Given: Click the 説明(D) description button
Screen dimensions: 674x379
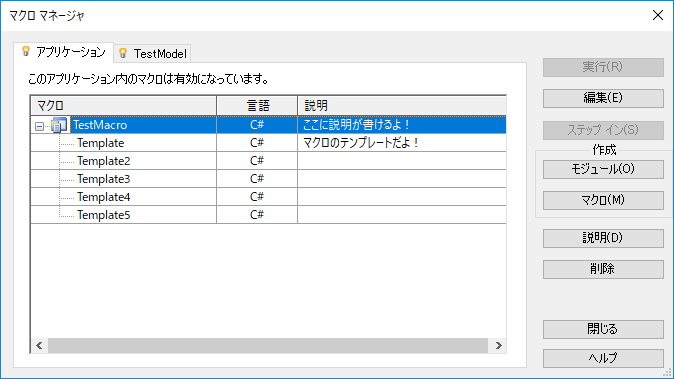Looking at the screenshot, I should (603, 238).
